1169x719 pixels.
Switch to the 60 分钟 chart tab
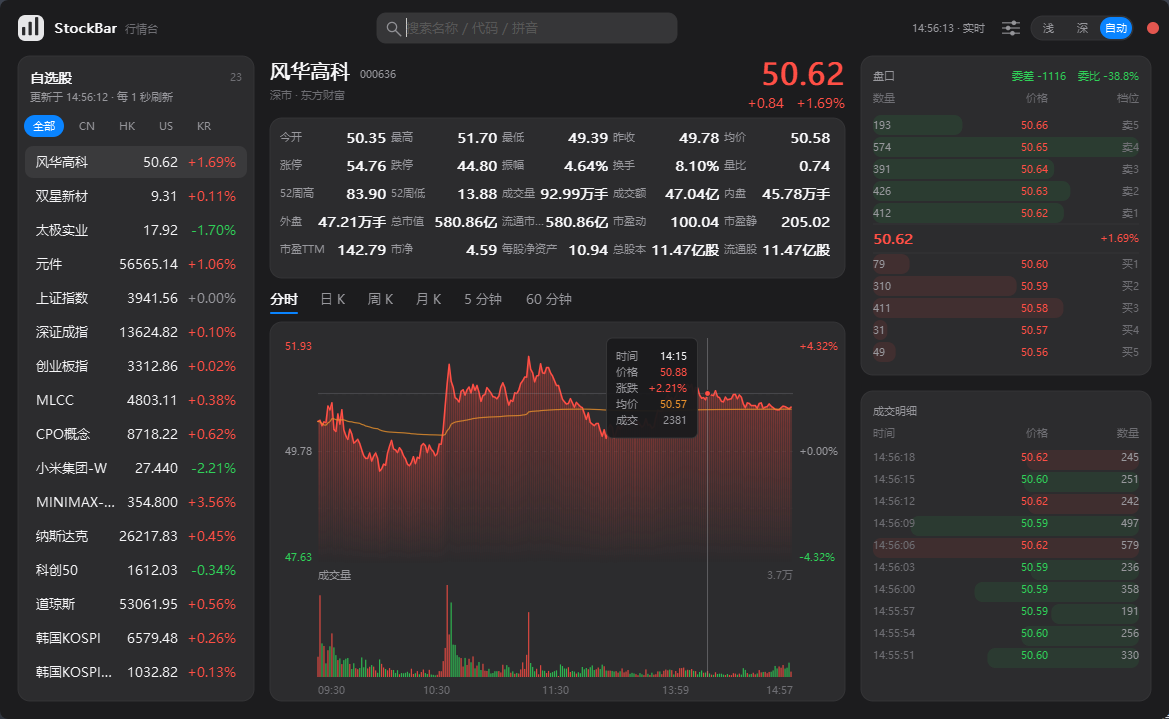[x=549, y=299]
